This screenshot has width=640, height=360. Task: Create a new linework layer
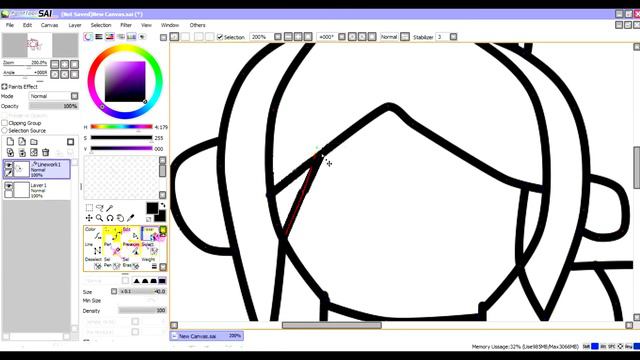pos(22,142)
